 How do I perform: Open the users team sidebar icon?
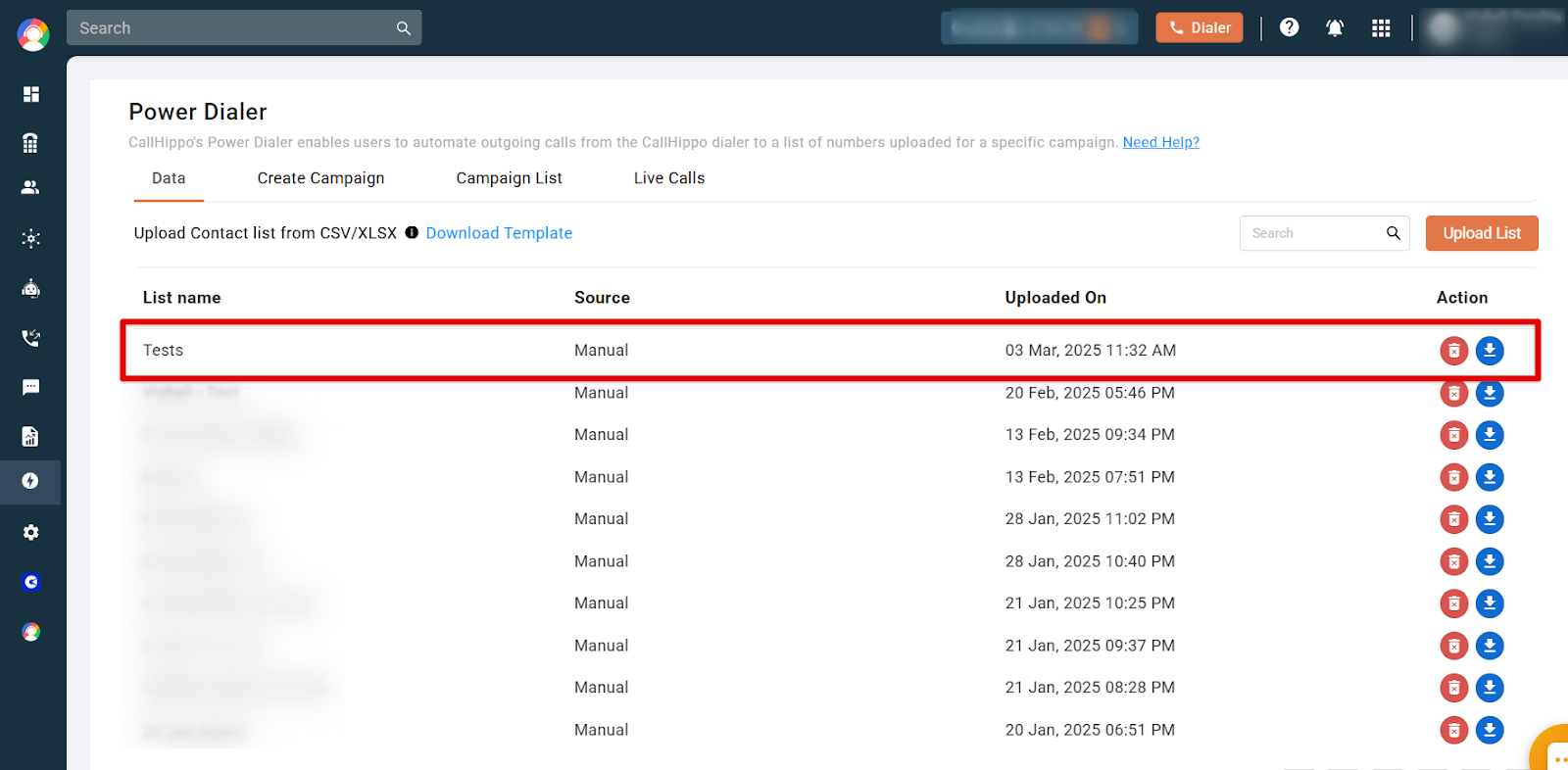(x=30, y=187)
